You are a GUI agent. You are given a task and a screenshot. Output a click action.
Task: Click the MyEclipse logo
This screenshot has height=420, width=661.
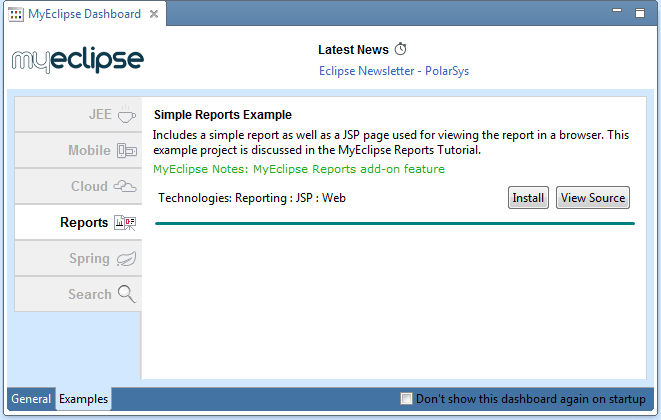click(x=78, y=59)
